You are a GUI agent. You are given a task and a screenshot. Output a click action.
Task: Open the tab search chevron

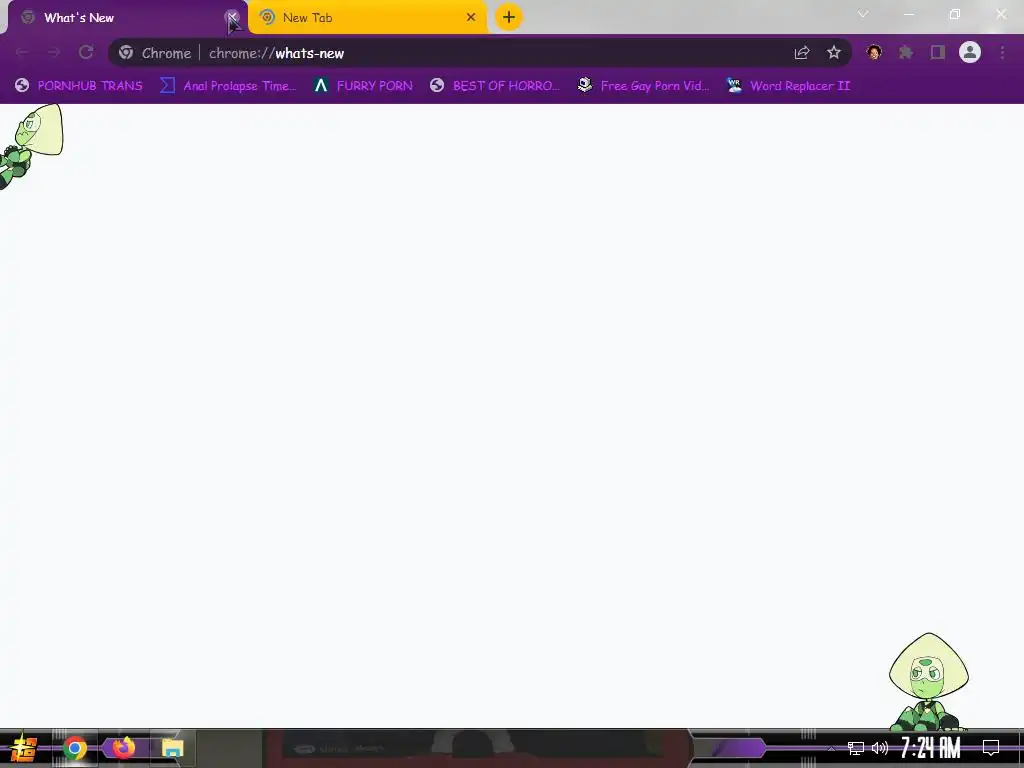[863, 14]
